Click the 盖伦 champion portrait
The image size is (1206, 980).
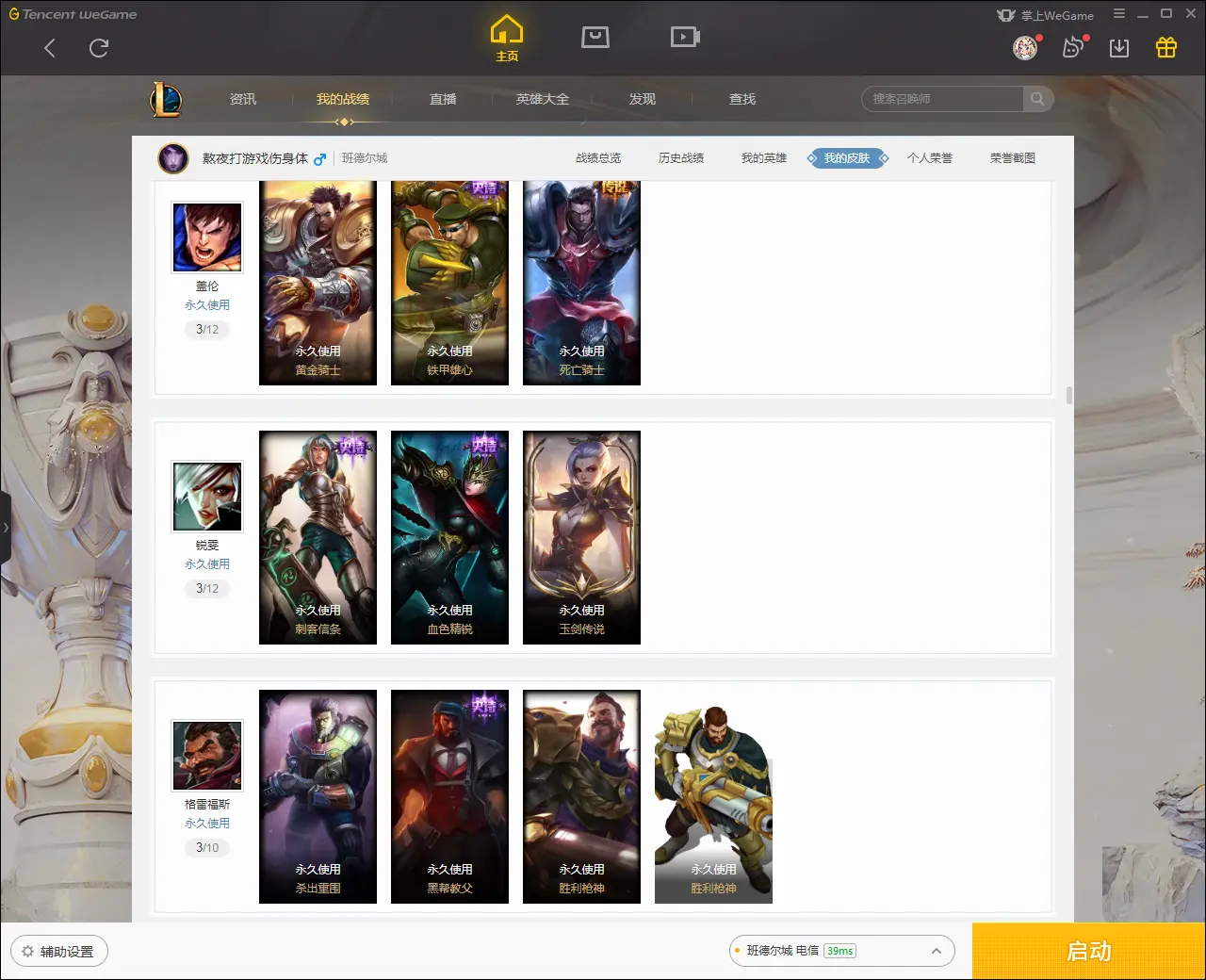click(x=207, y=237)
